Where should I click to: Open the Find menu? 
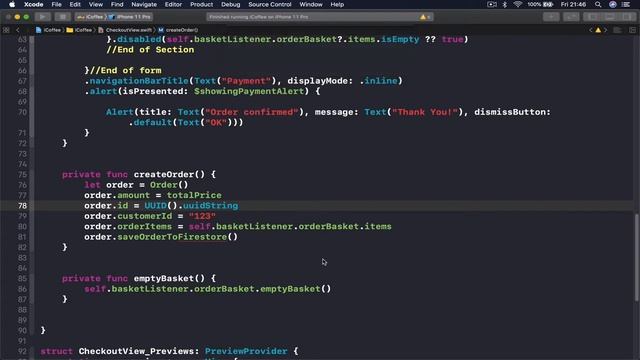click(117, 4)
